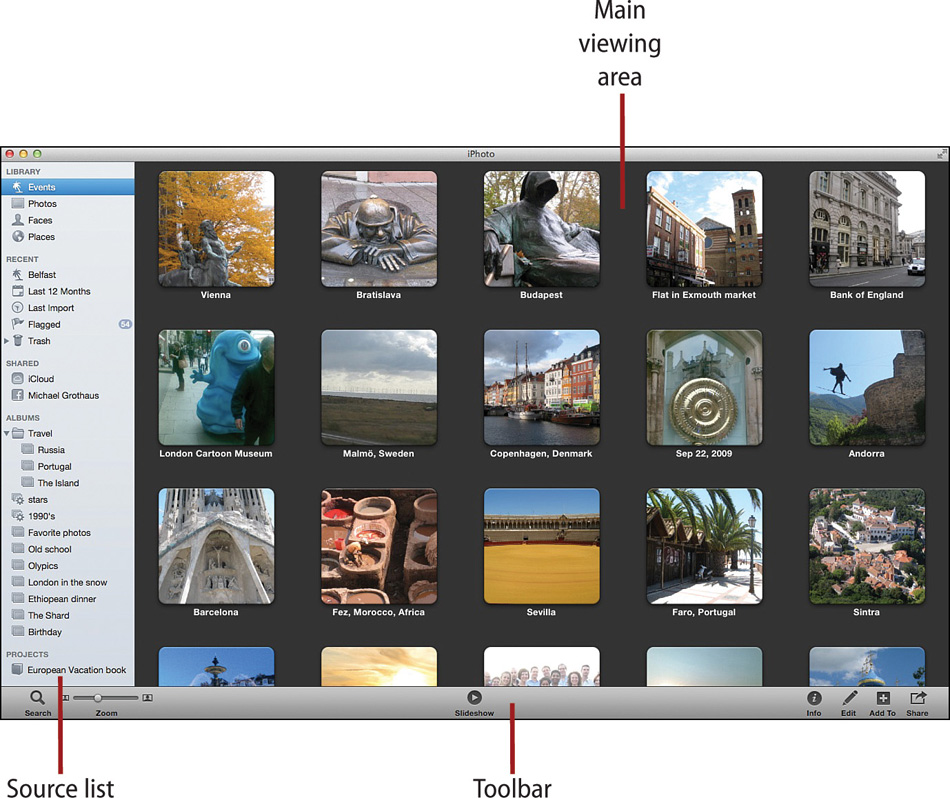Image resolution: width=950 pixels, height=798 pixels.
Task: Collapse the Travel folder triangle
Action: 6,433
